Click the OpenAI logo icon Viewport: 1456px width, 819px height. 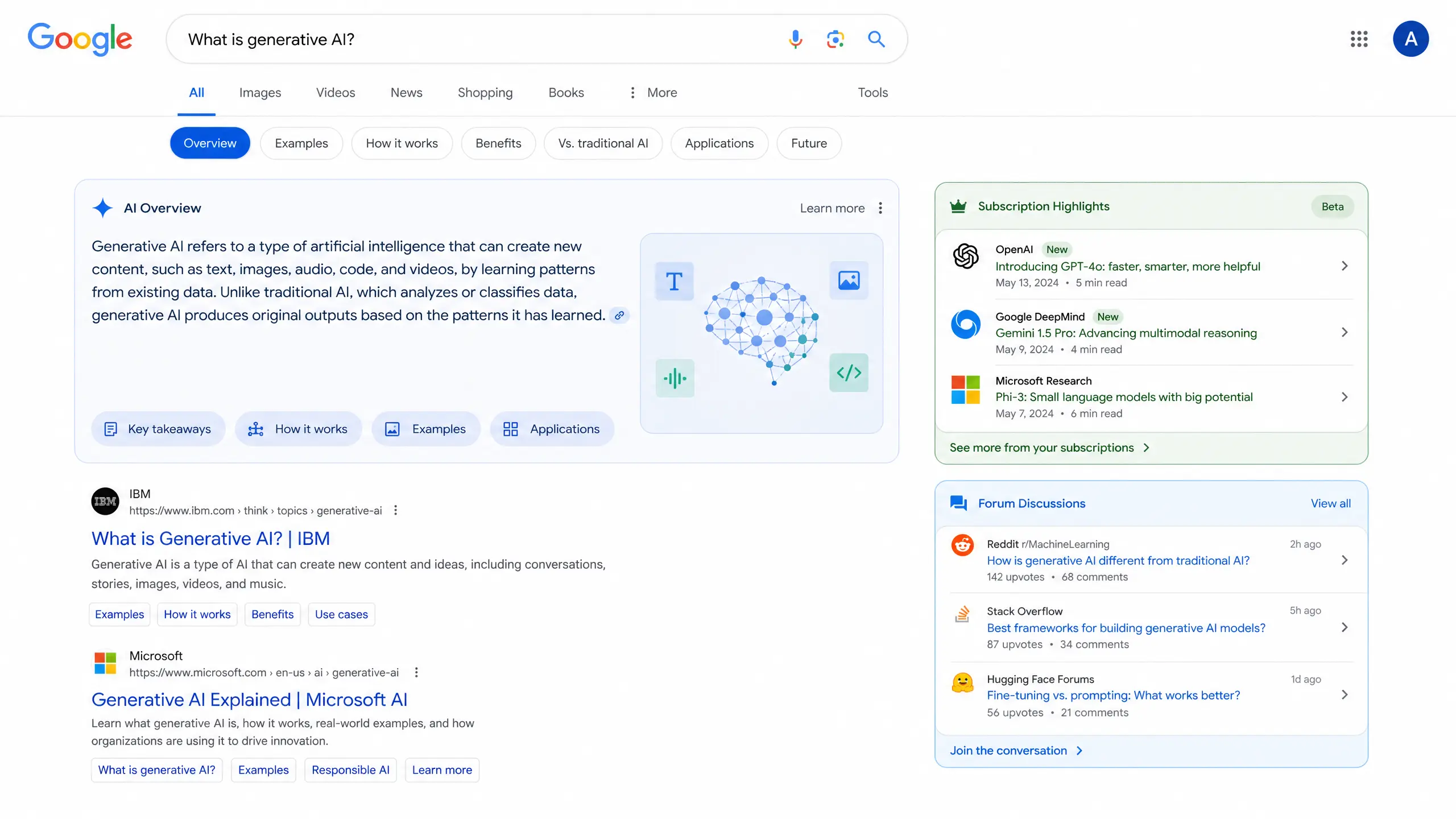coord(966,256)
